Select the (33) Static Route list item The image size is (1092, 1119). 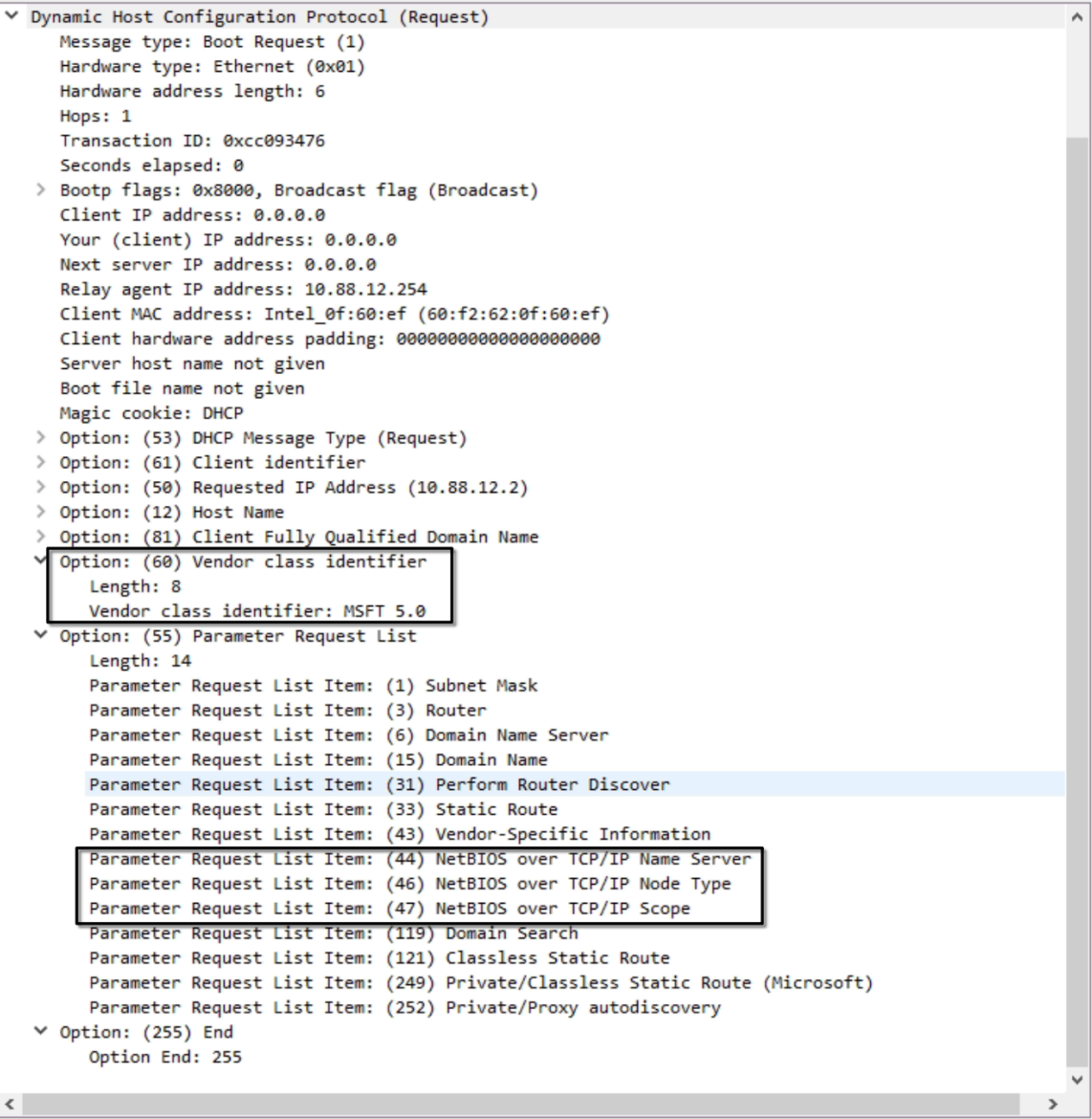324,809
